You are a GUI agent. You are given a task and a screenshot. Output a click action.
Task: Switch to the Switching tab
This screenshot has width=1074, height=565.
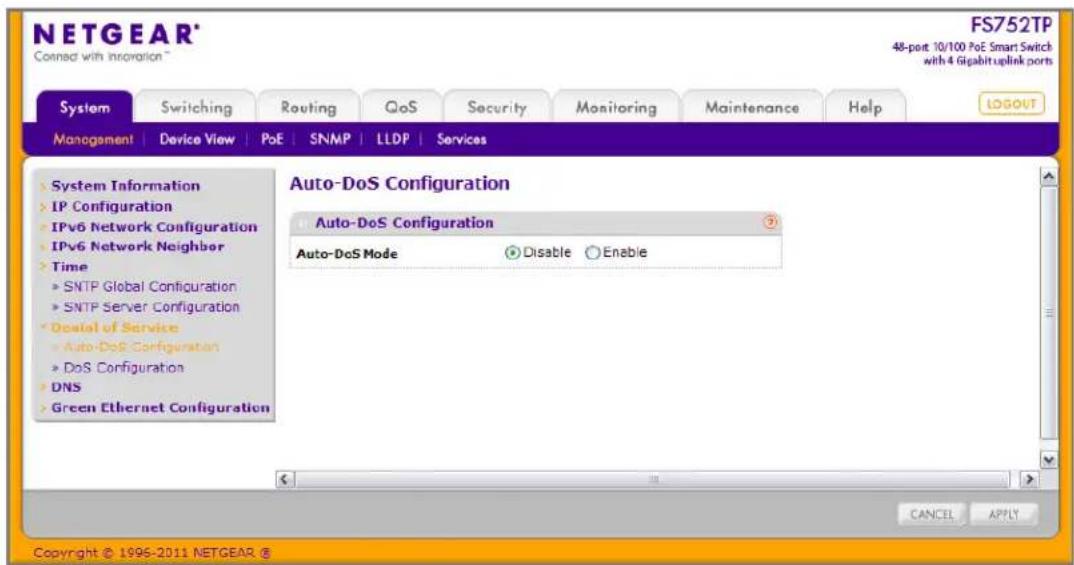196,108
